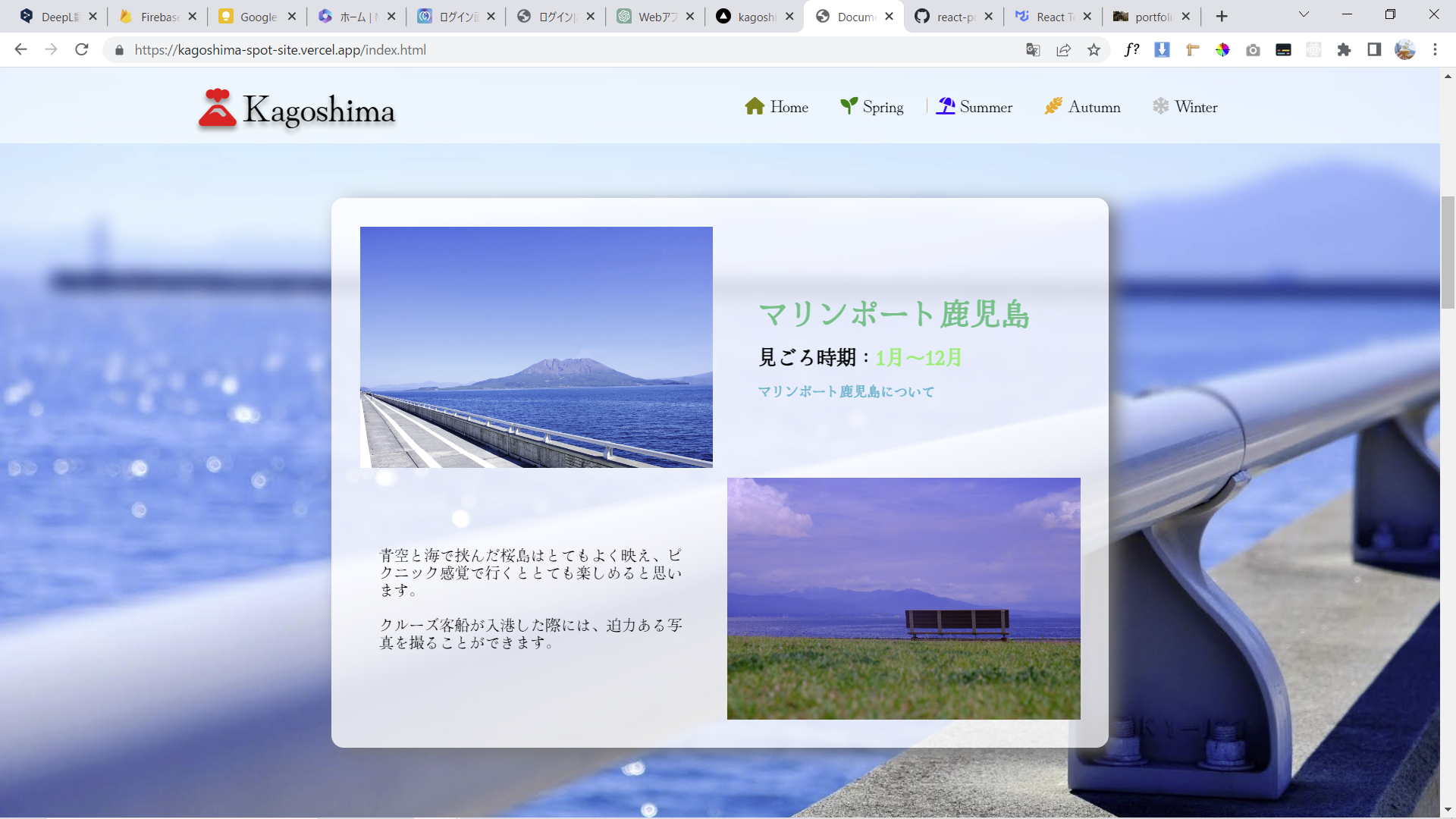Click the color wheel picker extension
This screenshot has width=1456, height=819.
tap(1222, 50)
